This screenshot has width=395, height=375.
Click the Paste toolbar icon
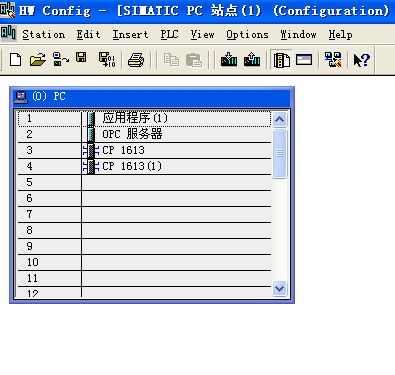point(194,60)
